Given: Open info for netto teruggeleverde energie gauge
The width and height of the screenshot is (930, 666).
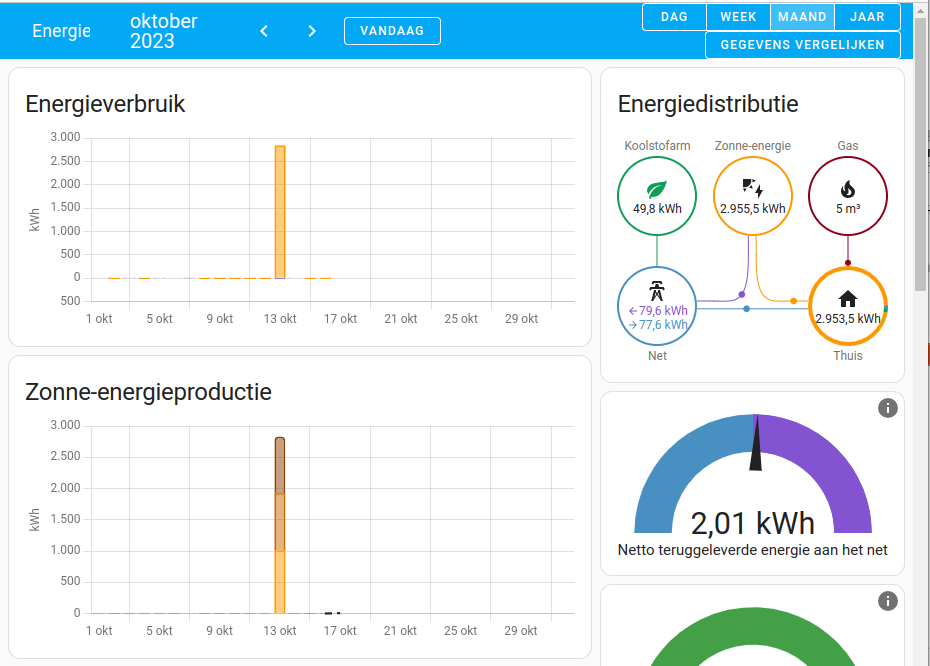Looking at the screenshot, I should coord(887,408).
